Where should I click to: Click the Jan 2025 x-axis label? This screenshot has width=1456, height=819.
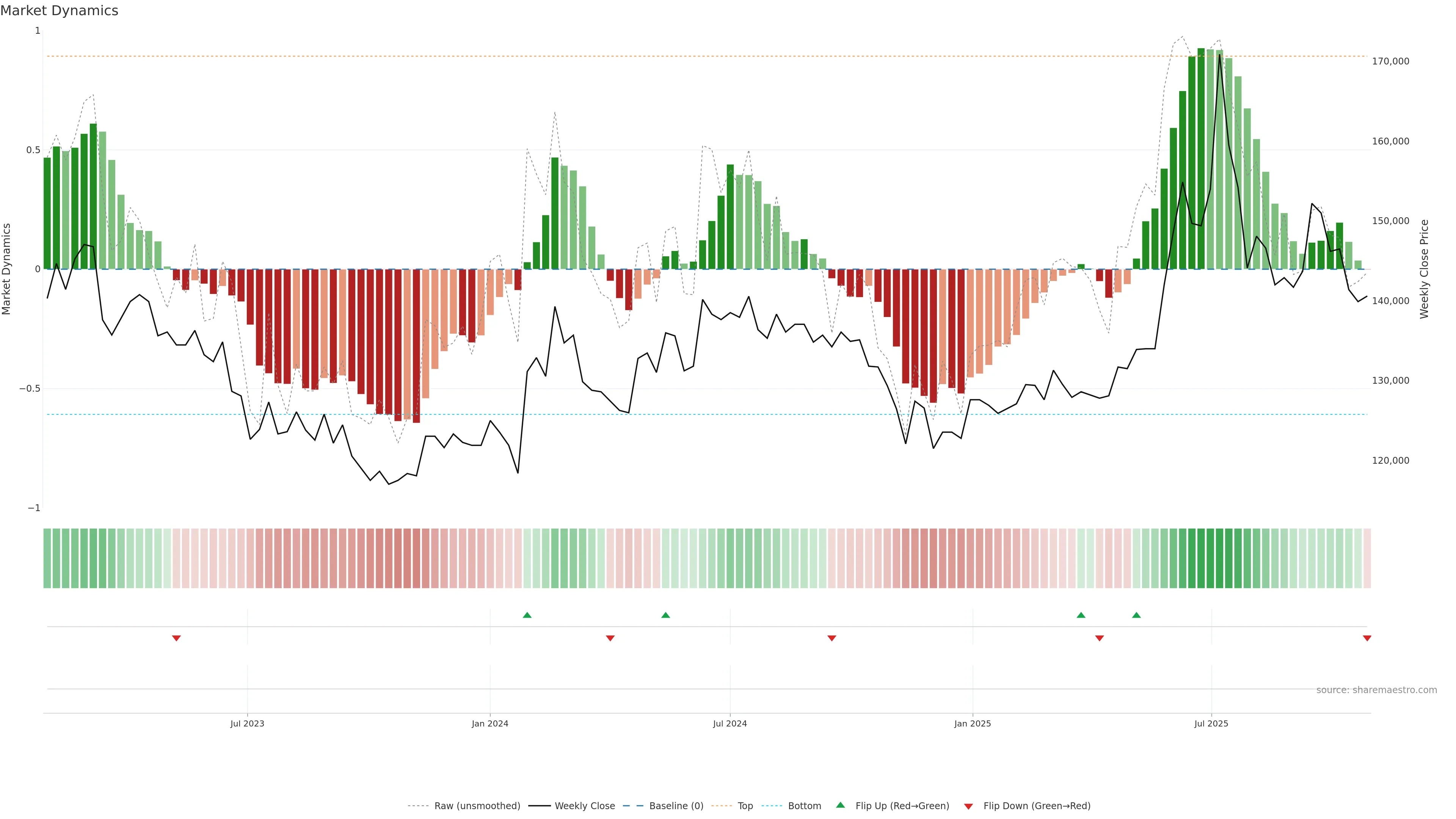[972, 723]
